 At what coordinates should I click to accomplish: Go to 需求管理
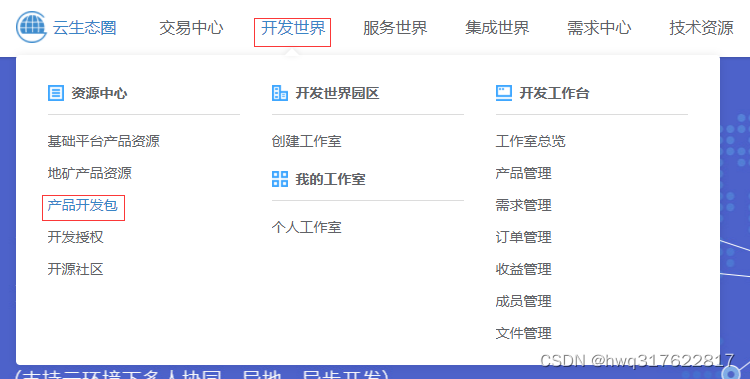coord(524,205)
